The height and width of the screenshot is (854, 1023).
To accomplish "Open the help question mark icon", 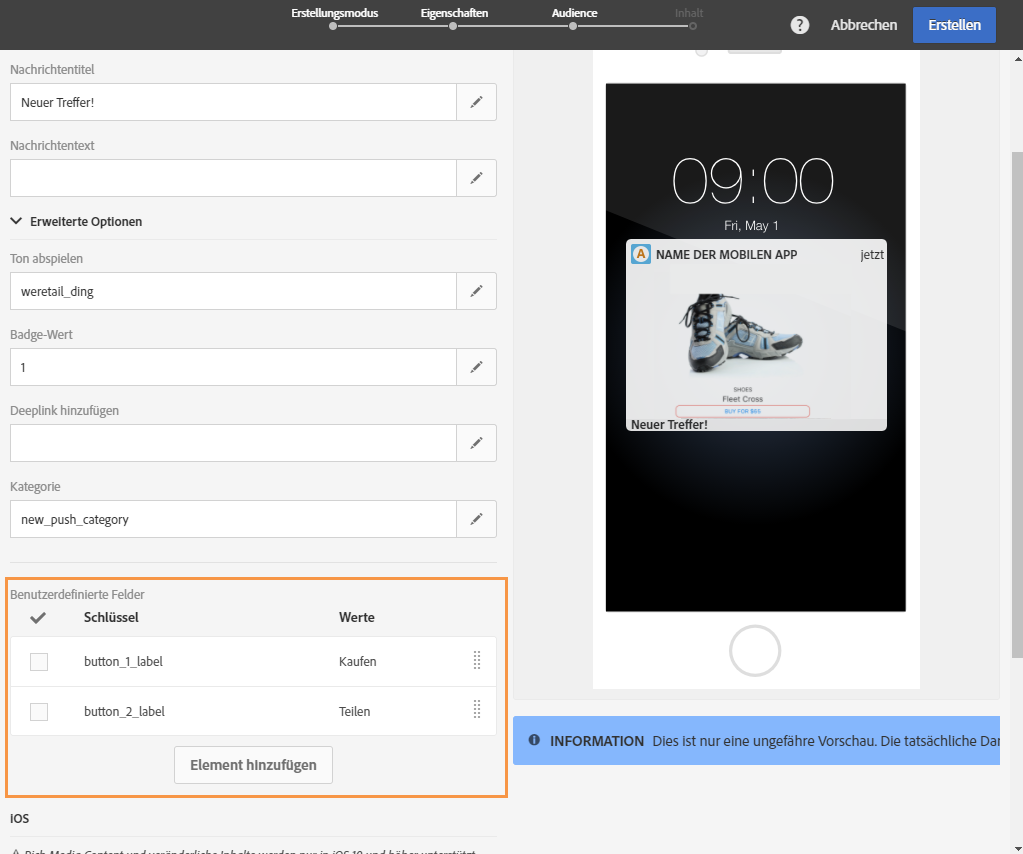I will tap(799, 25).
